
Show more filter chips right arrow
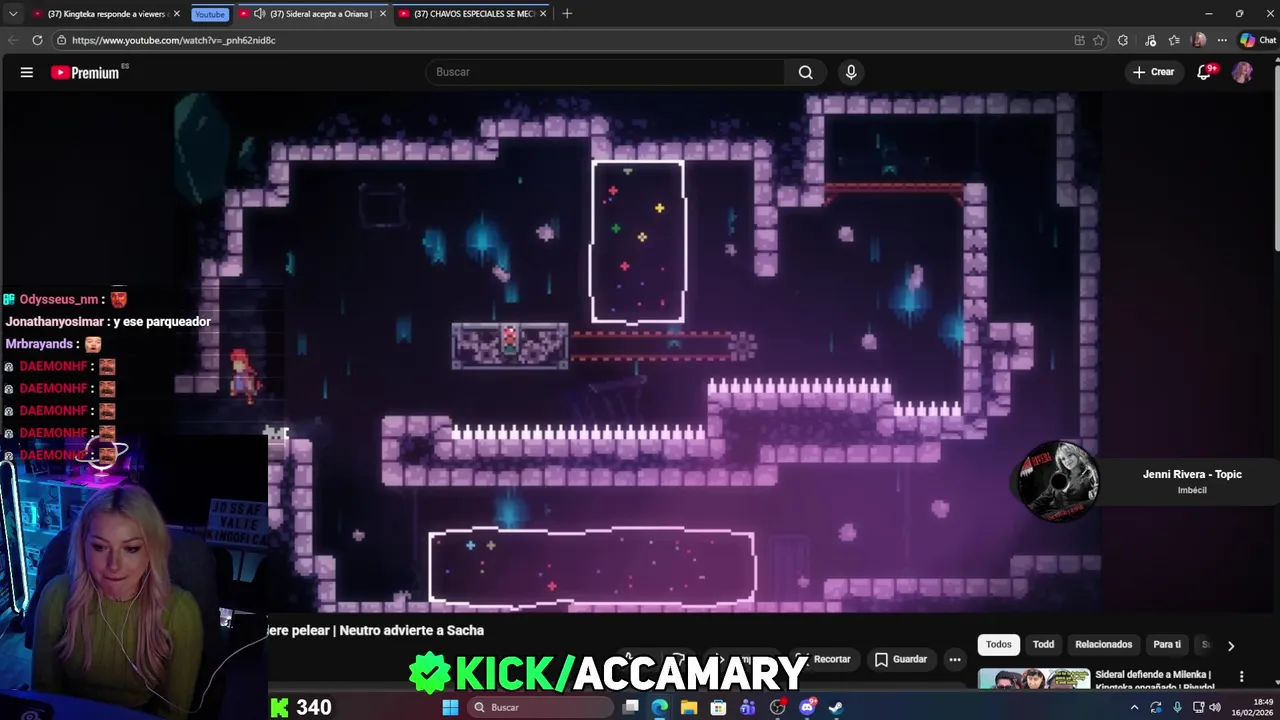[1231, 646]
